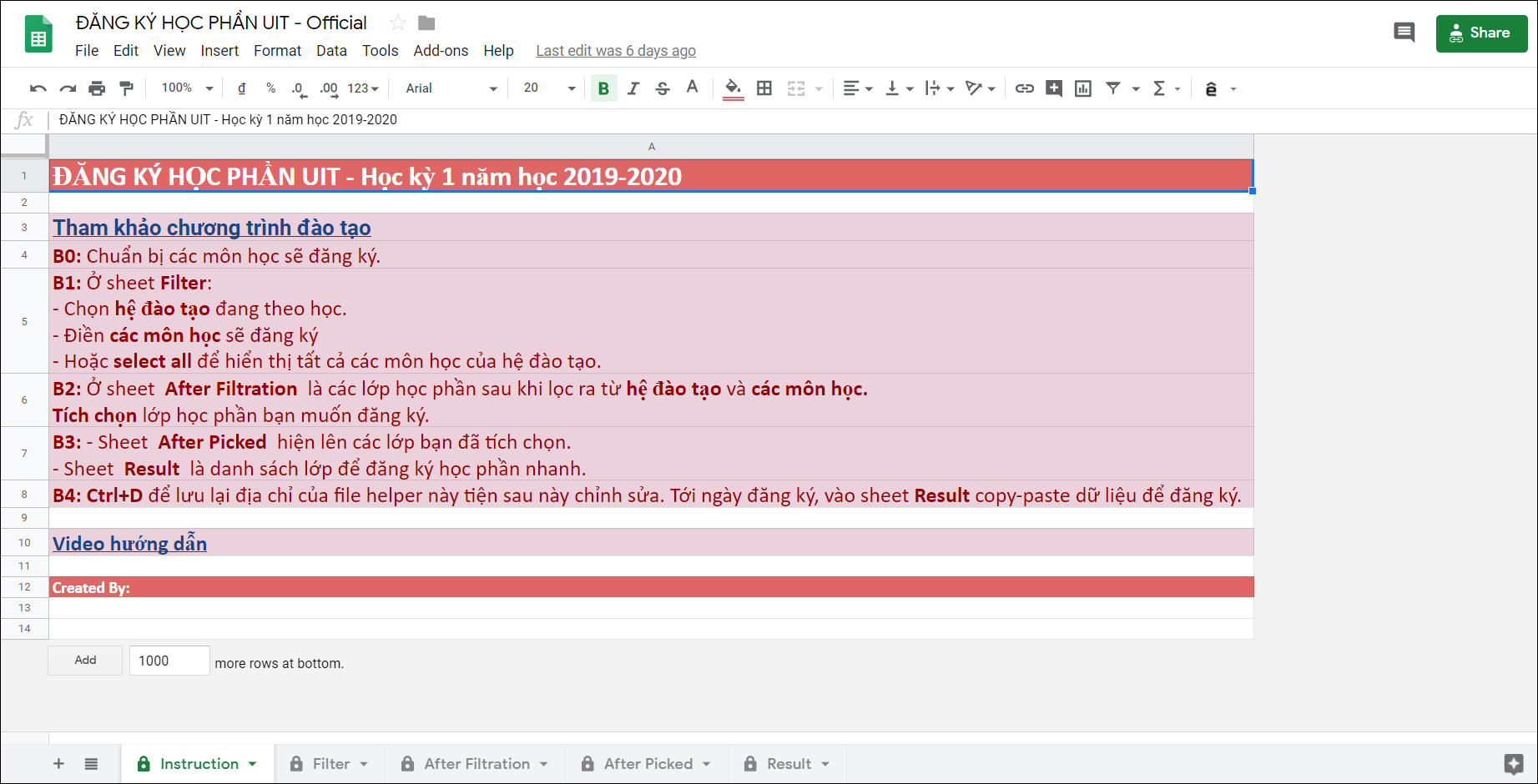
Task: Insert a chart
Action: [x=1082, y=88]
